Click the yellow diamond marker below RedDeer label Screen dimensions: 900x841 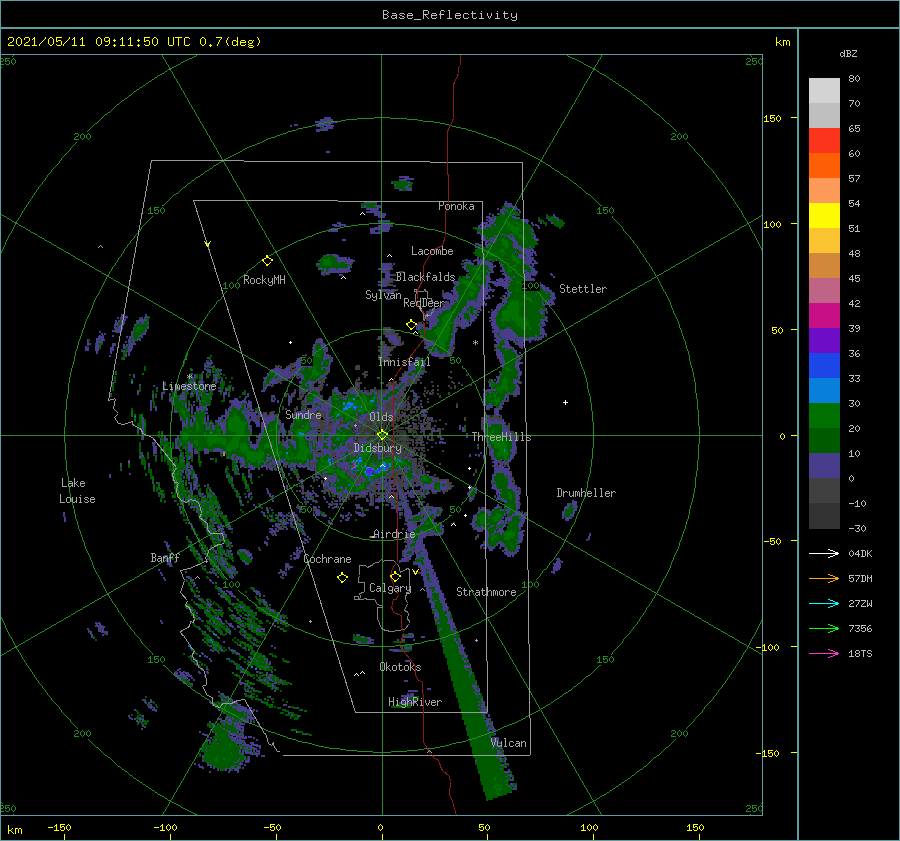pyautogui.click(x=412, y=325)
